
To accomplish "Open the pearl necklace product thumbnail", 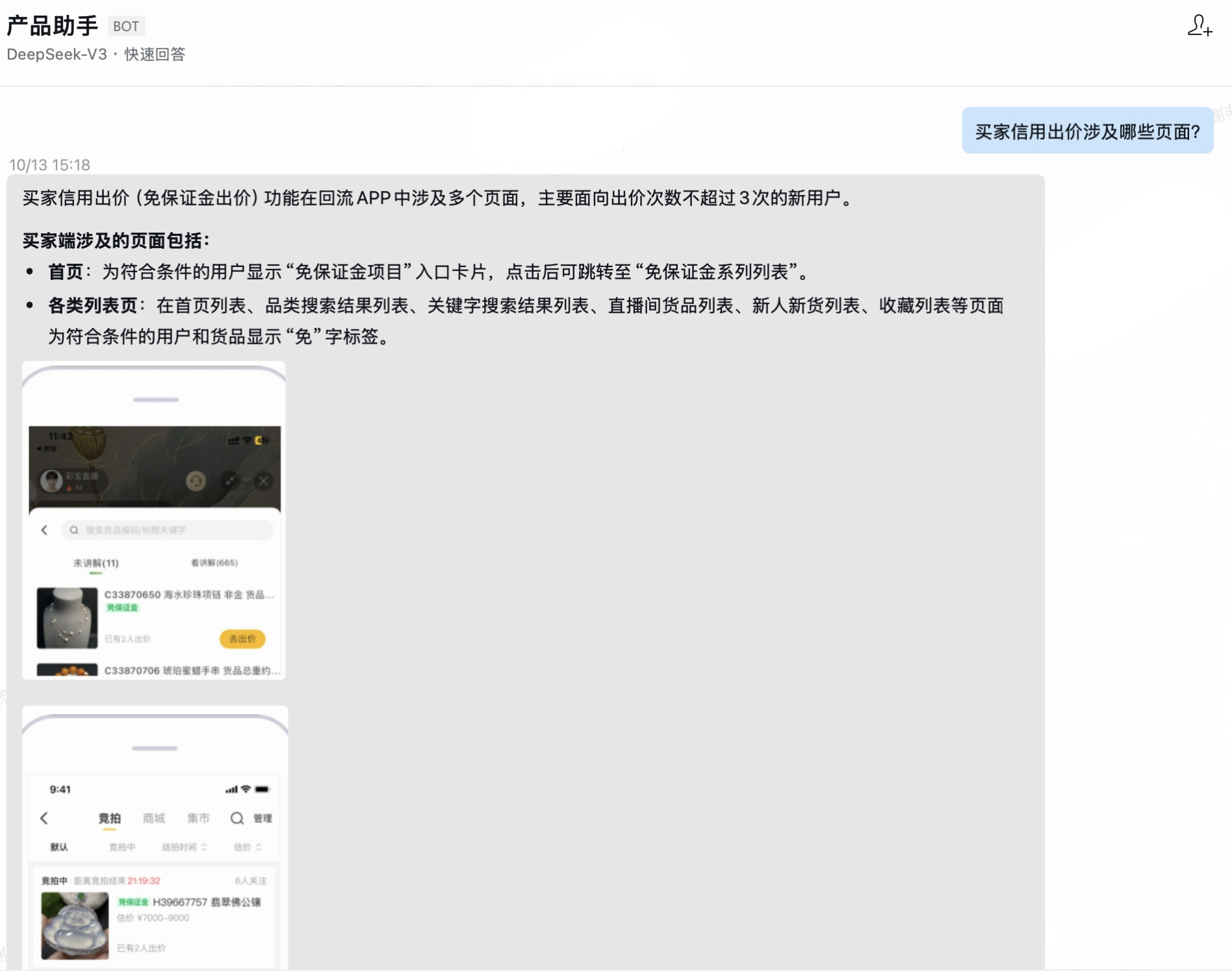I will click(67, 618).
